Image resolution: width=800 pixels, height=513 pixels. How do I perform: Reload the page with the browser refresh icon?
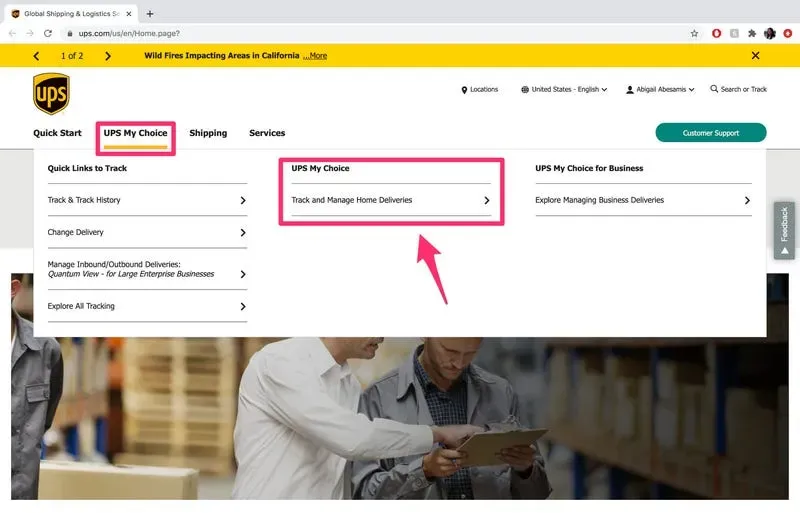tap(47, 33)
